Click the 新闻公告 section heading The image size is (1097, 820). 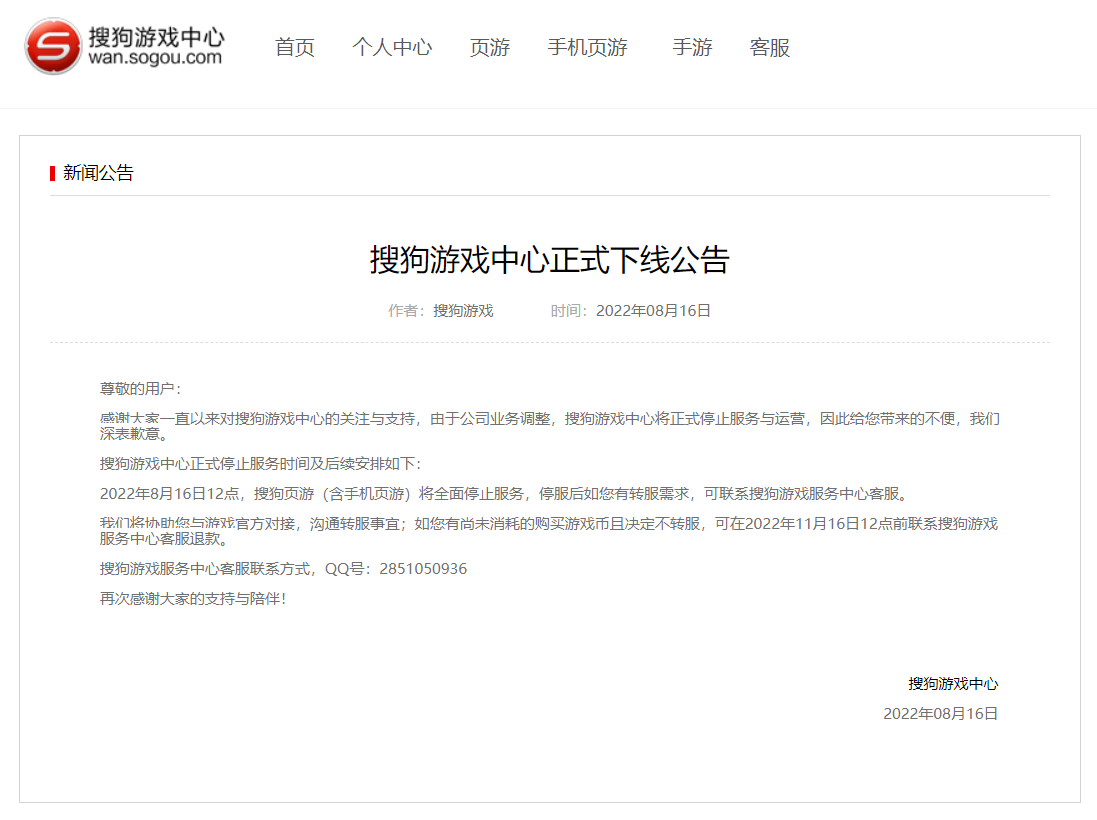click(98, 173)
